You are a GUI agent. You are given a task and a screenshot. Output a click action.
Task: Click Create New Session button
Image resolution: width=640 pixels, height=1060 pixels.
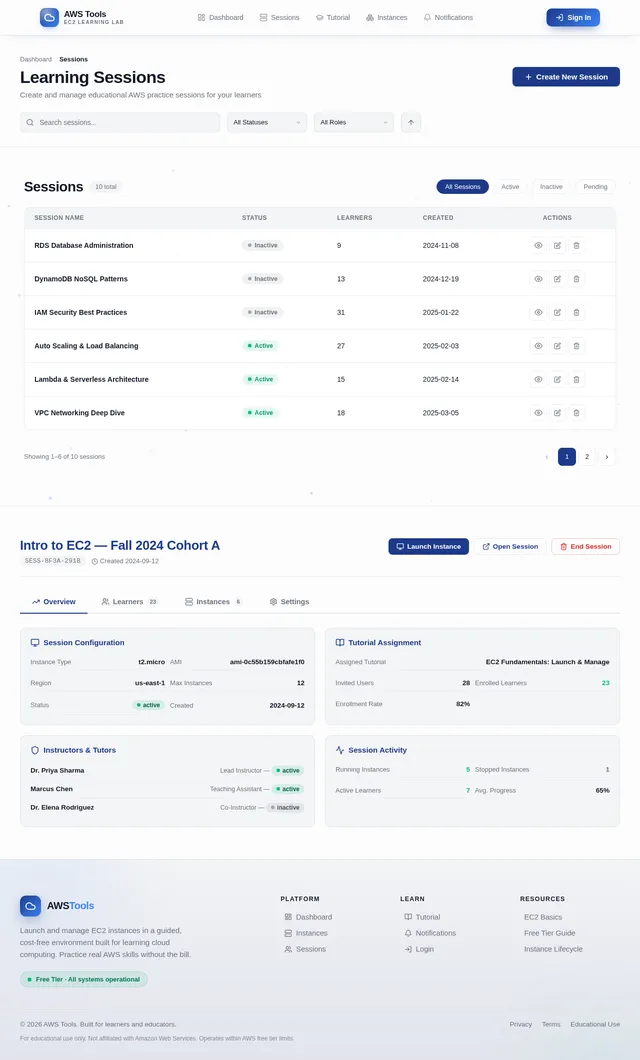tap(566, 77)
